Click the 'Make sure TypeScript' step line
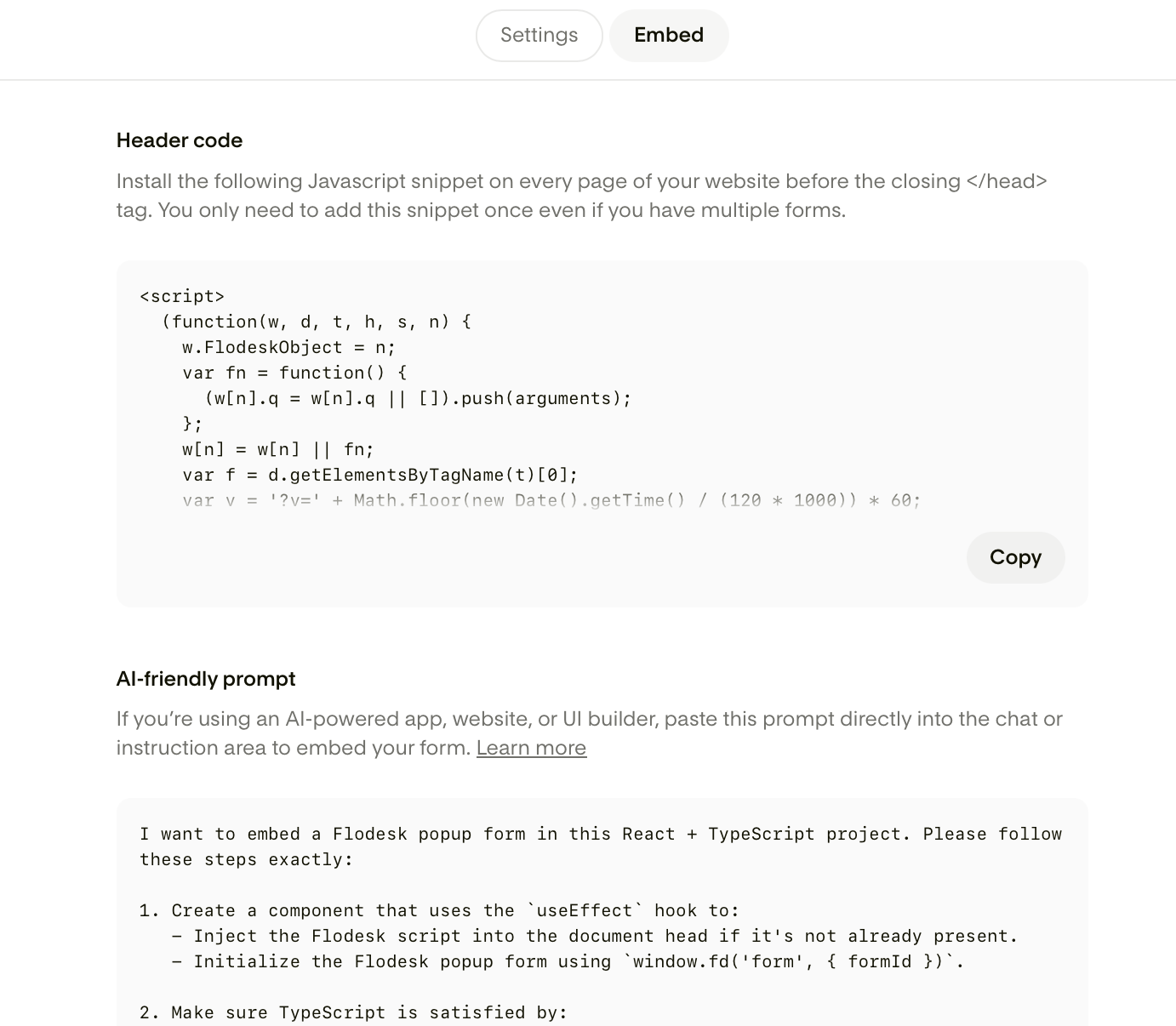 [353, 1012]
